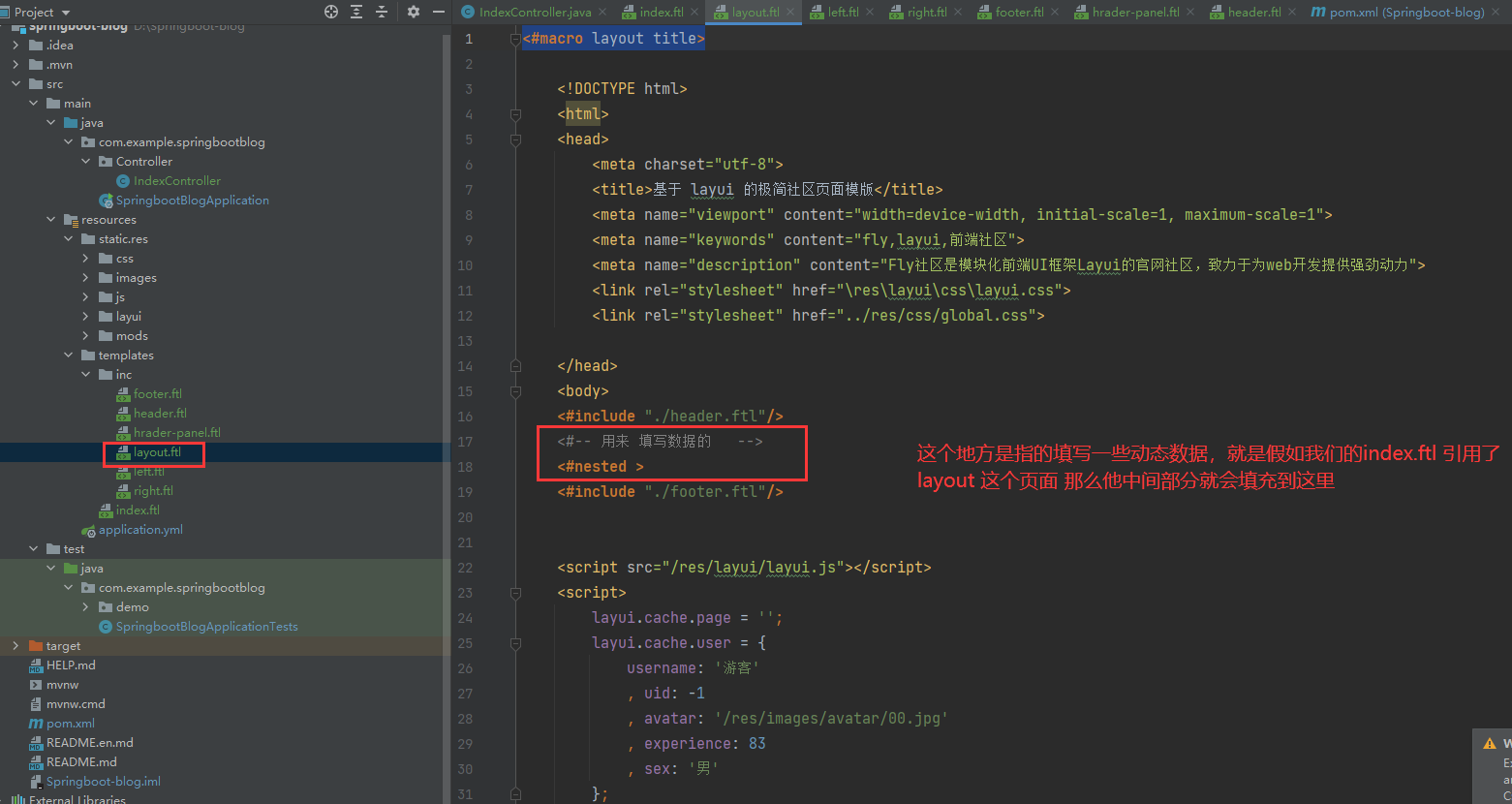Screen dimensions: 1512x804
Task: Fold the body block at line 15
Action: pyautogui.click(x=515, y=391)
